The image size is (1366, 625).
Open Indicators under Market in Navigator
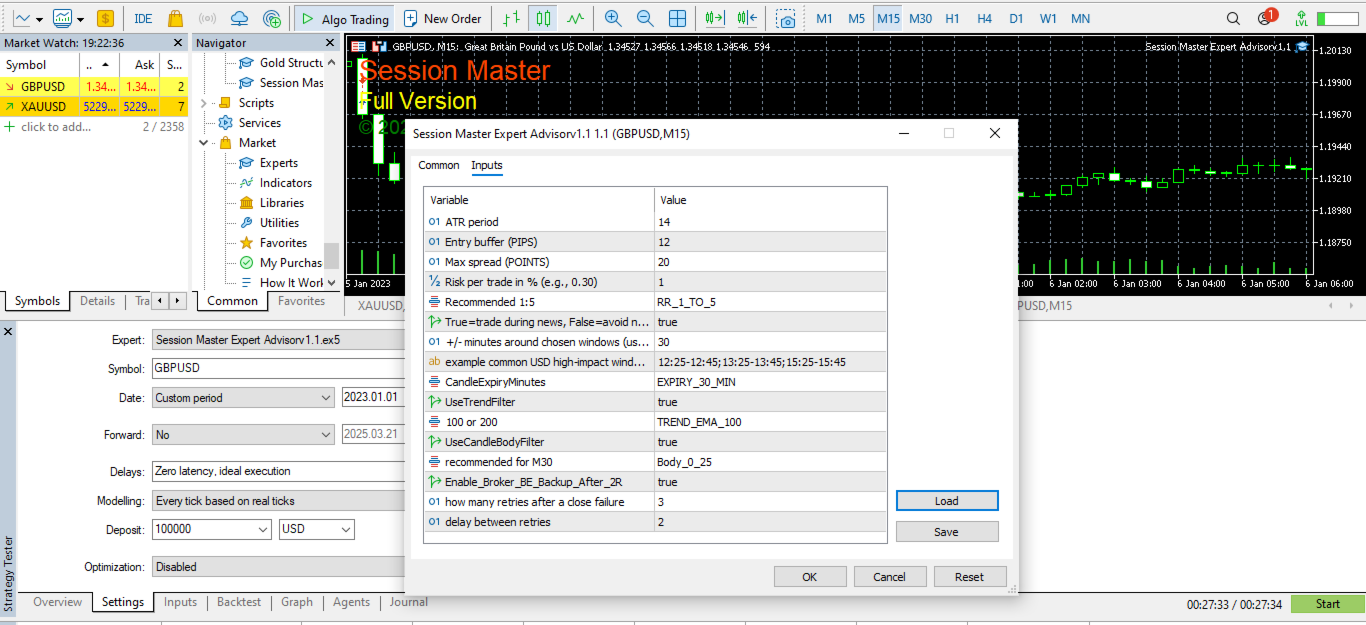tap(285, 183)
